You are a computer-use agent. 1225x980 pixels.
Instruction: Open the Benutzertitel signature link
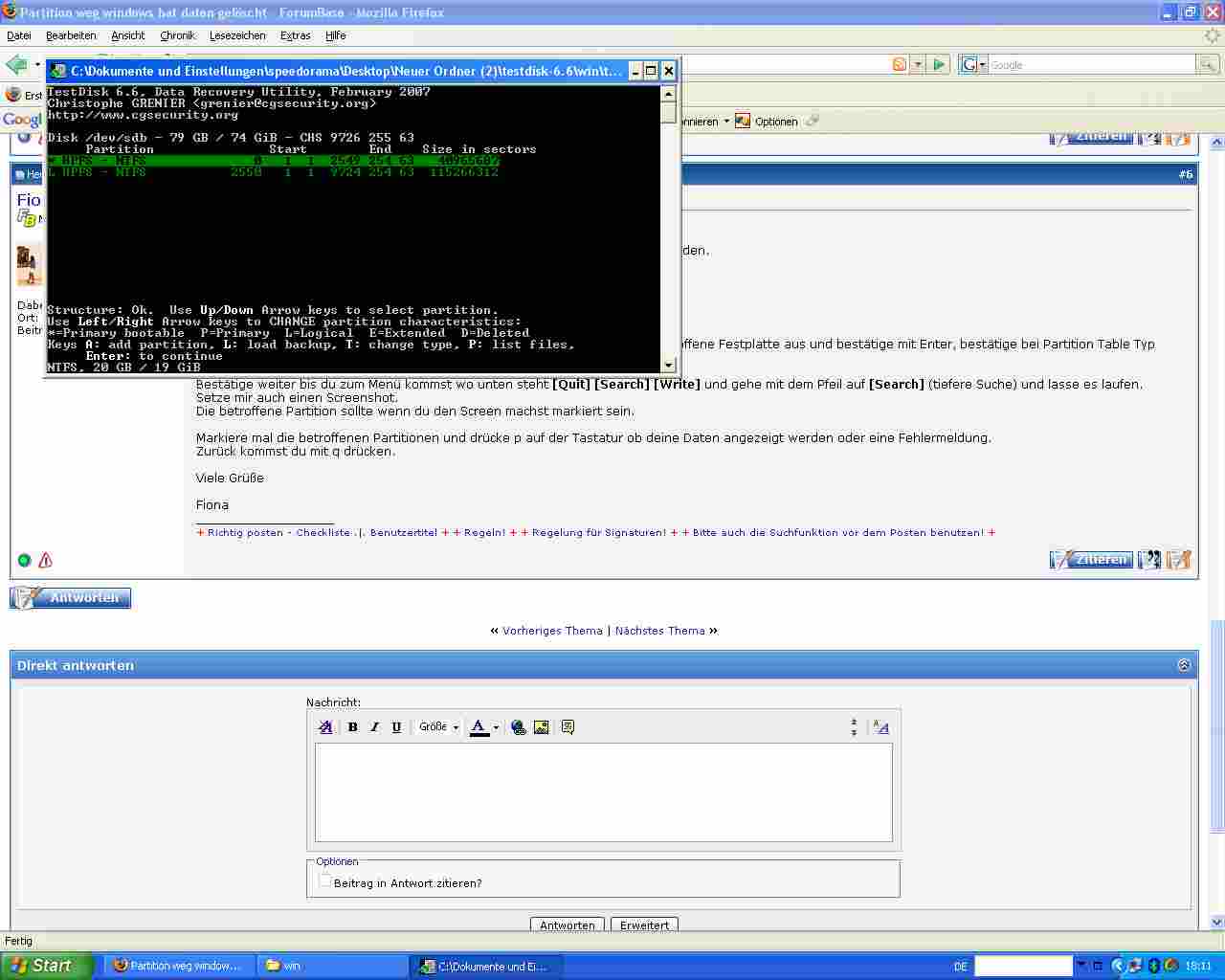(404, 533)
